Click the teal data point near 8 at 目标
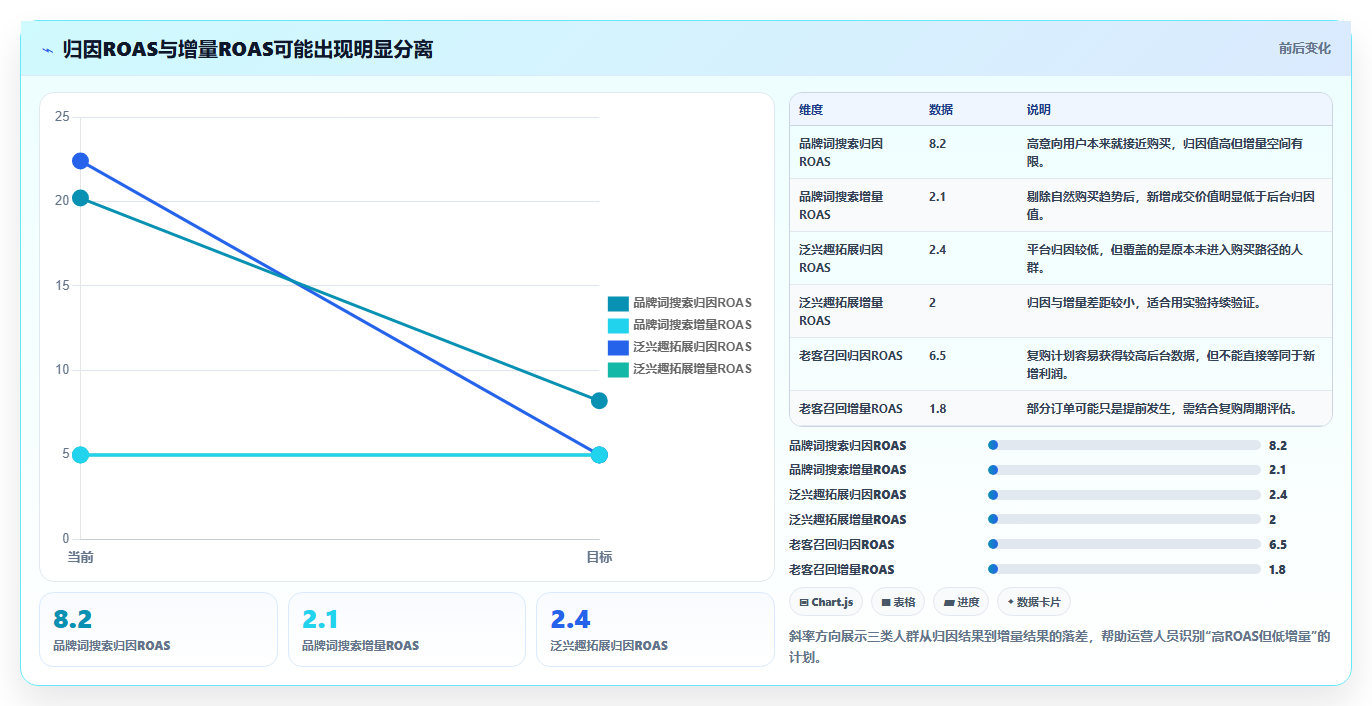Viewport: 1372px width, 706px height. tap(599, 401)
